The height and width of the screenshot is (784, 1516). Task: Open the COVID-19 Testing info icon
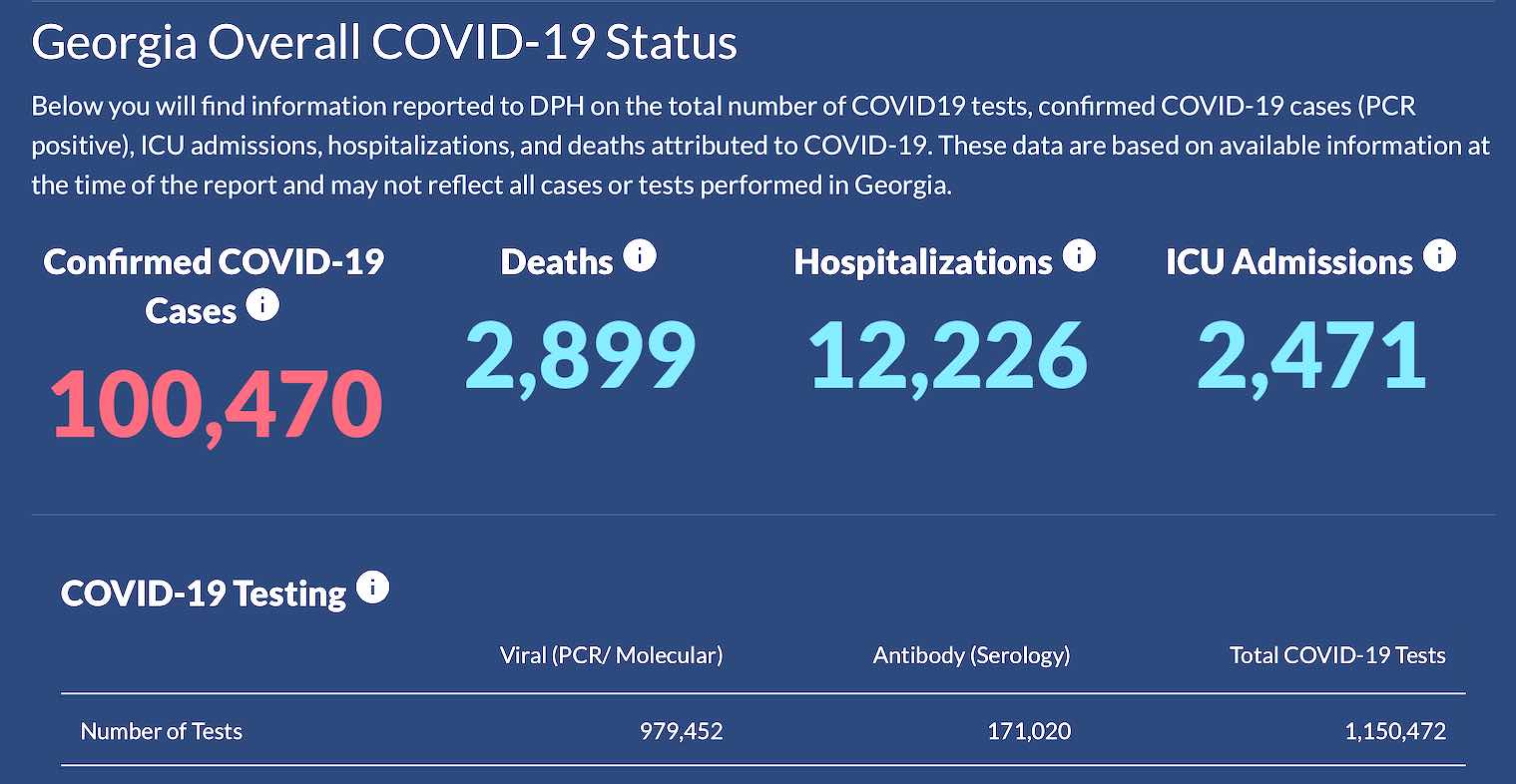(374, 588)
